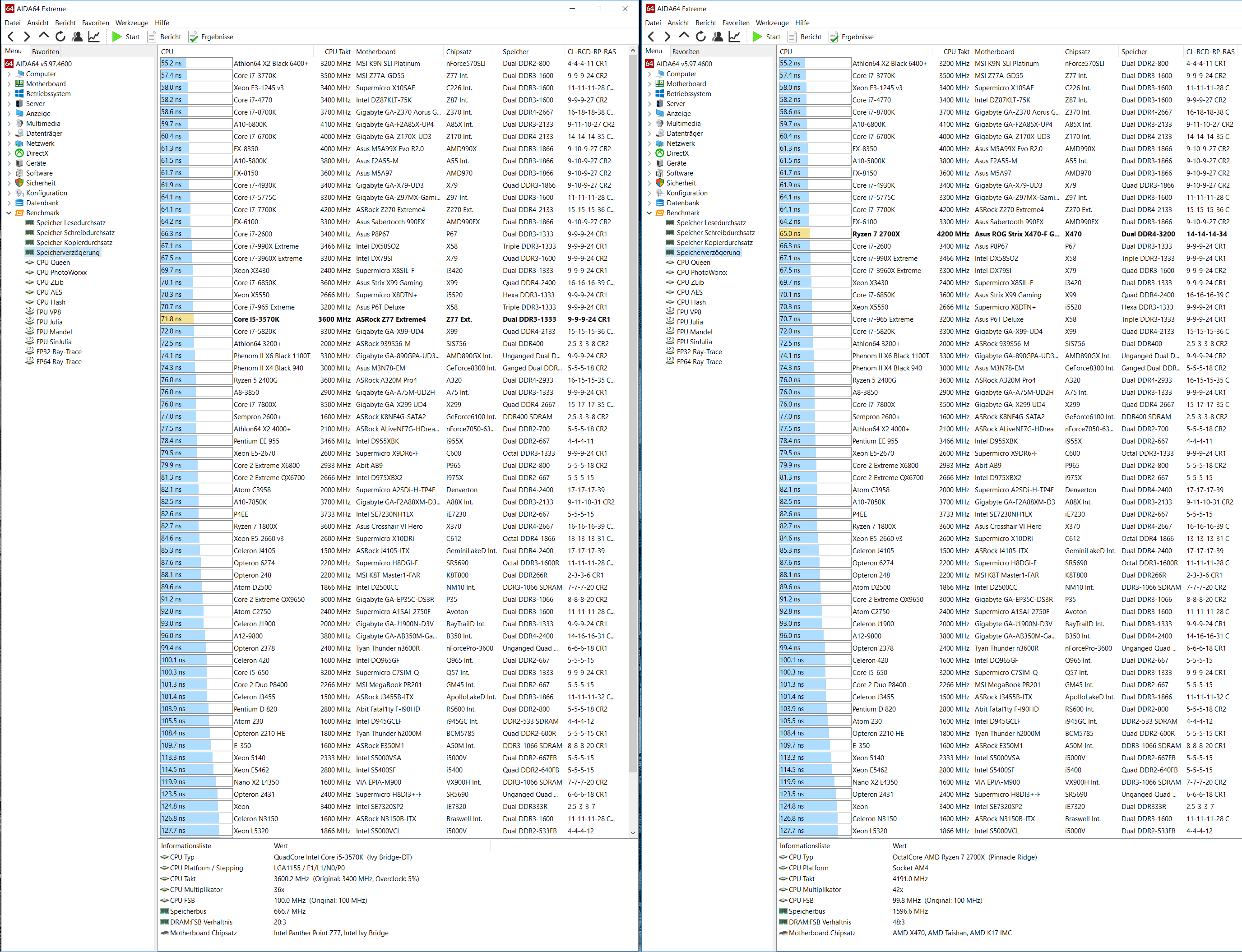Viewport: 1242px width, 952px height.
Task: Click the green Start icon in the left window
Action: tap(117, 37)
